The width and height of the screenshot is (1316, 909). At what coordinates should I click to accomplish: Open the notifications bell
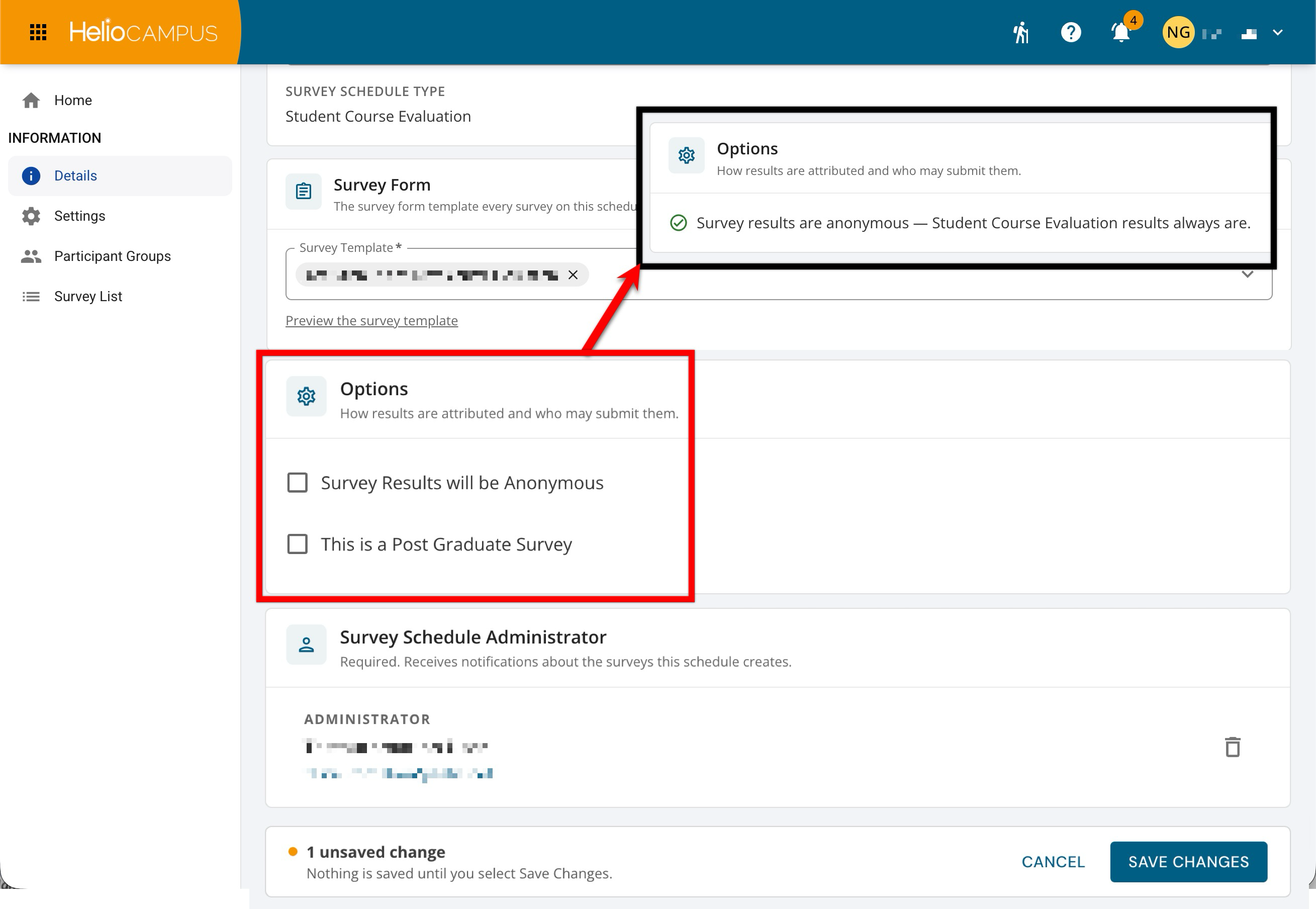coord(1121,33)
